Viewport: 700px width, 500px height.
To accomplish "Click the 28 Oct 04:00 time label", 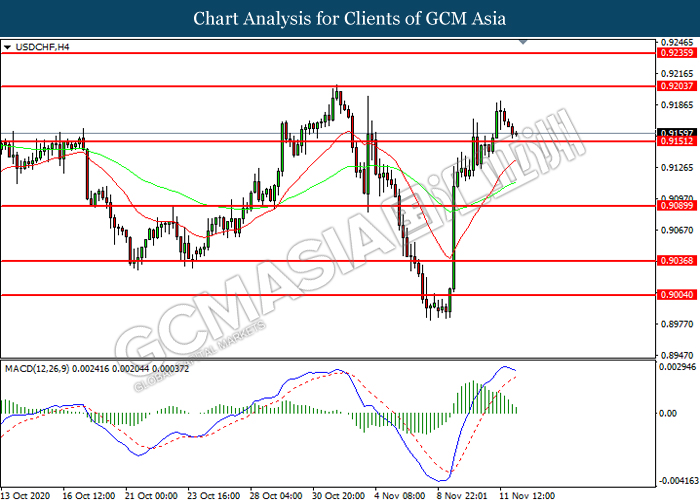I will point(276,495).
